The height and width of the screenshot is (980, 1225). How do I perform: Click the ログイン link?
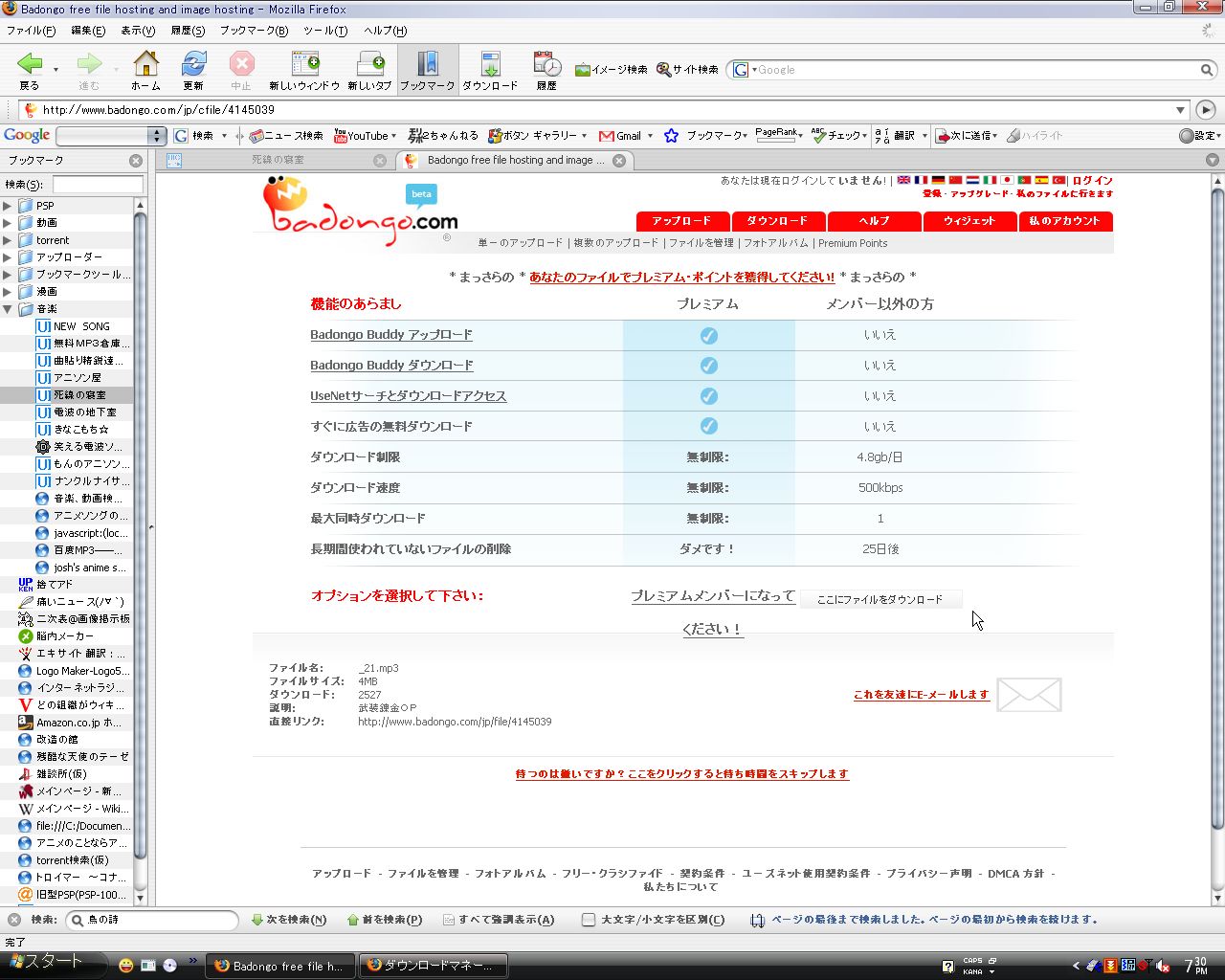[x=1092, y=180]
